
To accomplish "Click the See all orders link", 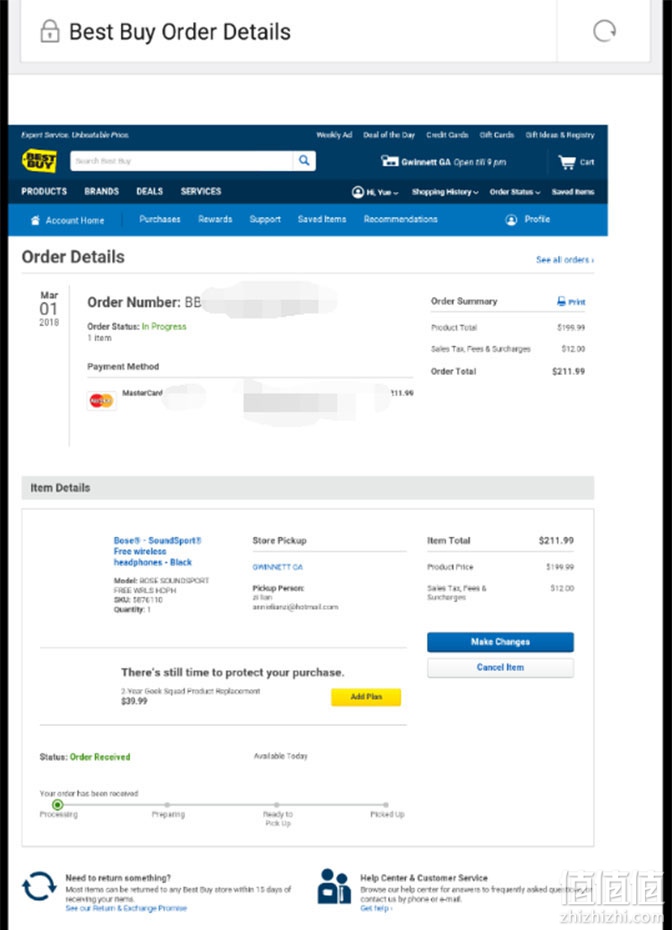I will pyautogui.click(x=565, y=260).
